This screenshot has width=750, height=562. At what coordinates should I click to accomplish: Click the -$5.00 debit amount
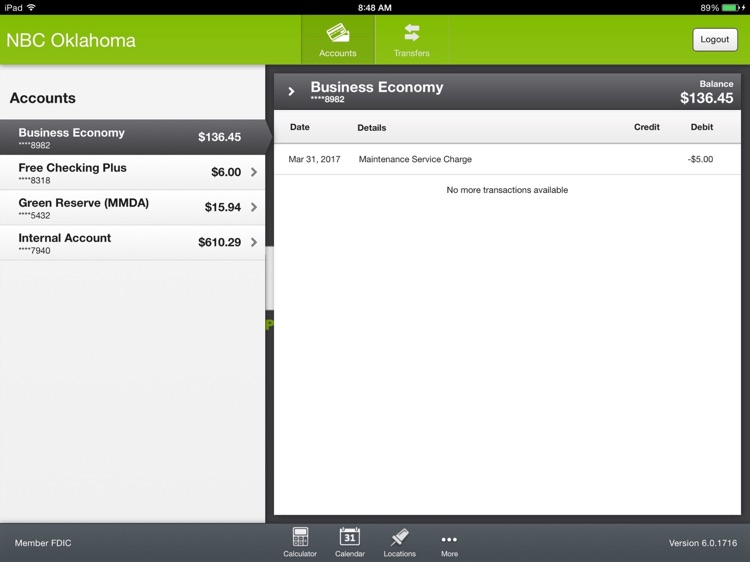click(700, 159)
